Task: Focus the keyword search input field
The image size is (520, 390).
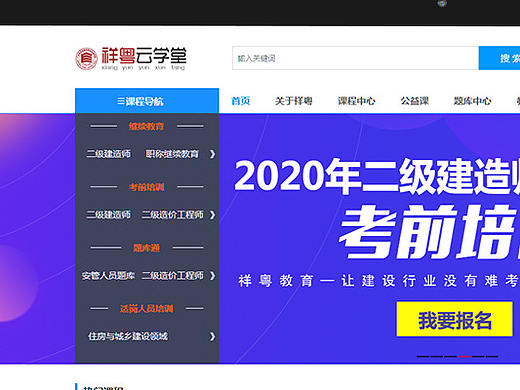Action: tap(355, 58)
